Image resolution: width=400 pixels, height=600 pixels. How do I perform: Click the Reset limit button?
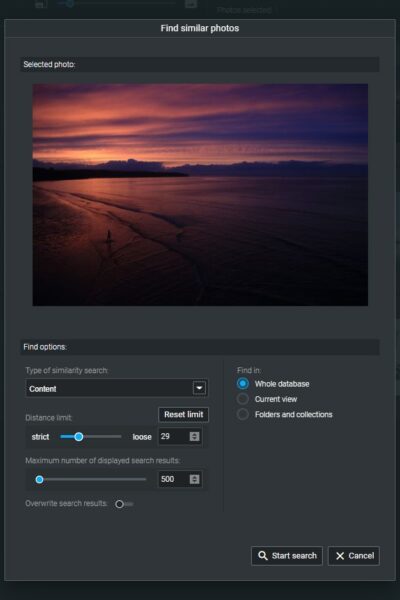183,414
